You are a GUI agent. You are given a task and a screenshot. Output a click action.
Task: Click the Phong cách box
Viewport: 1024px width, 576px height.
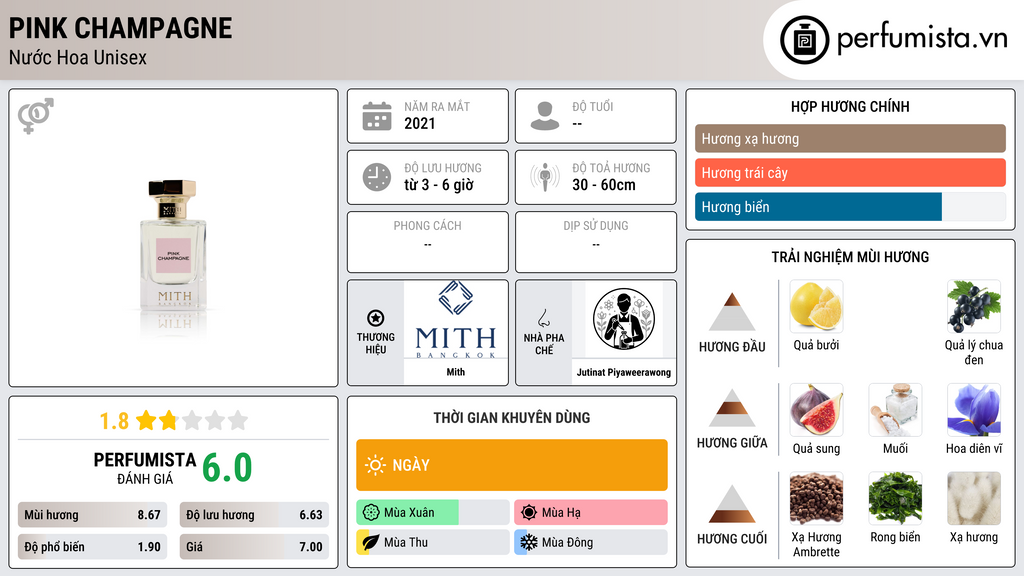[x=428, y=242]
